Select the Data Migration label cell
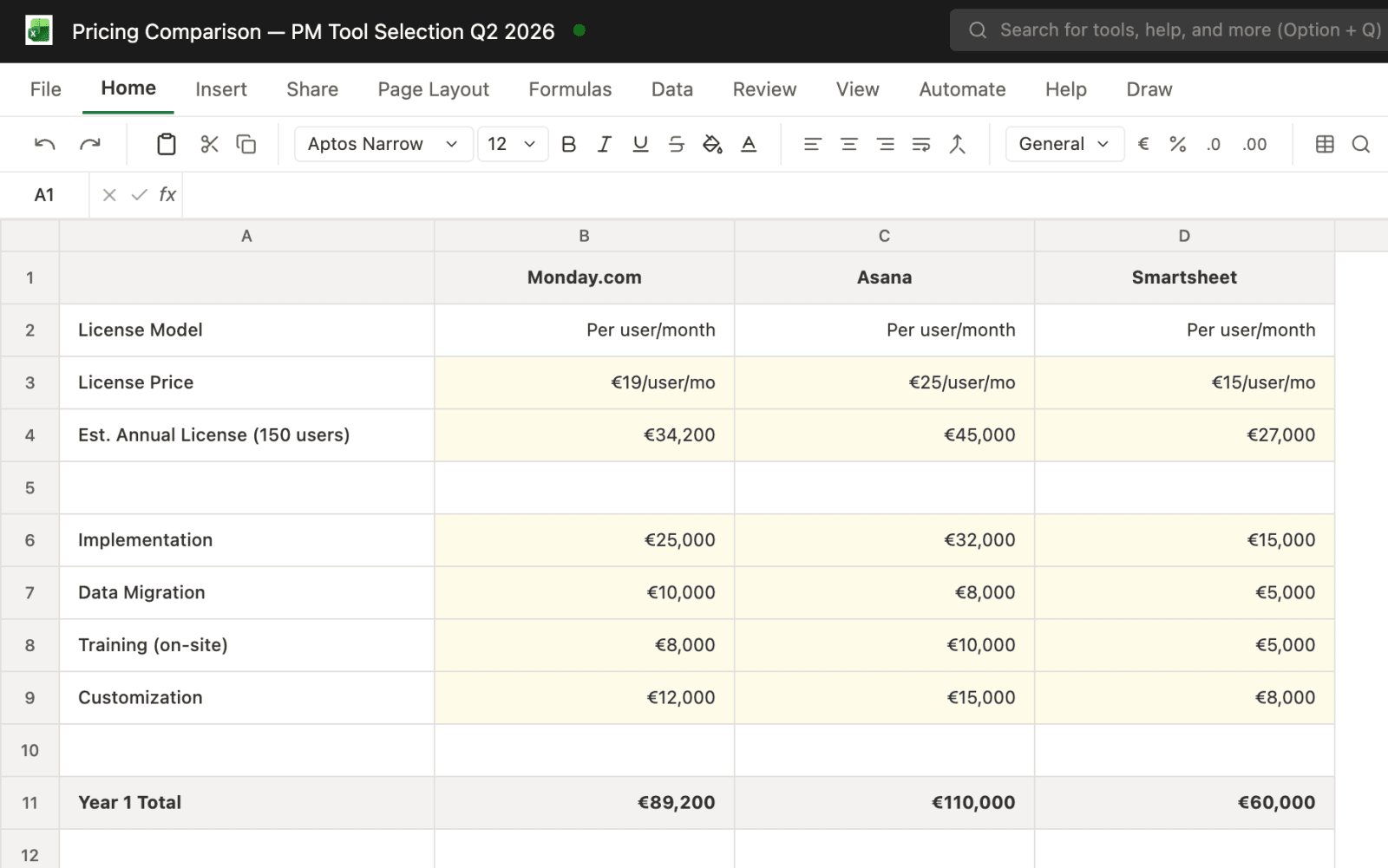Image resolution: width=1388 pixels, height=868 pixels. [x=246, y=593]
